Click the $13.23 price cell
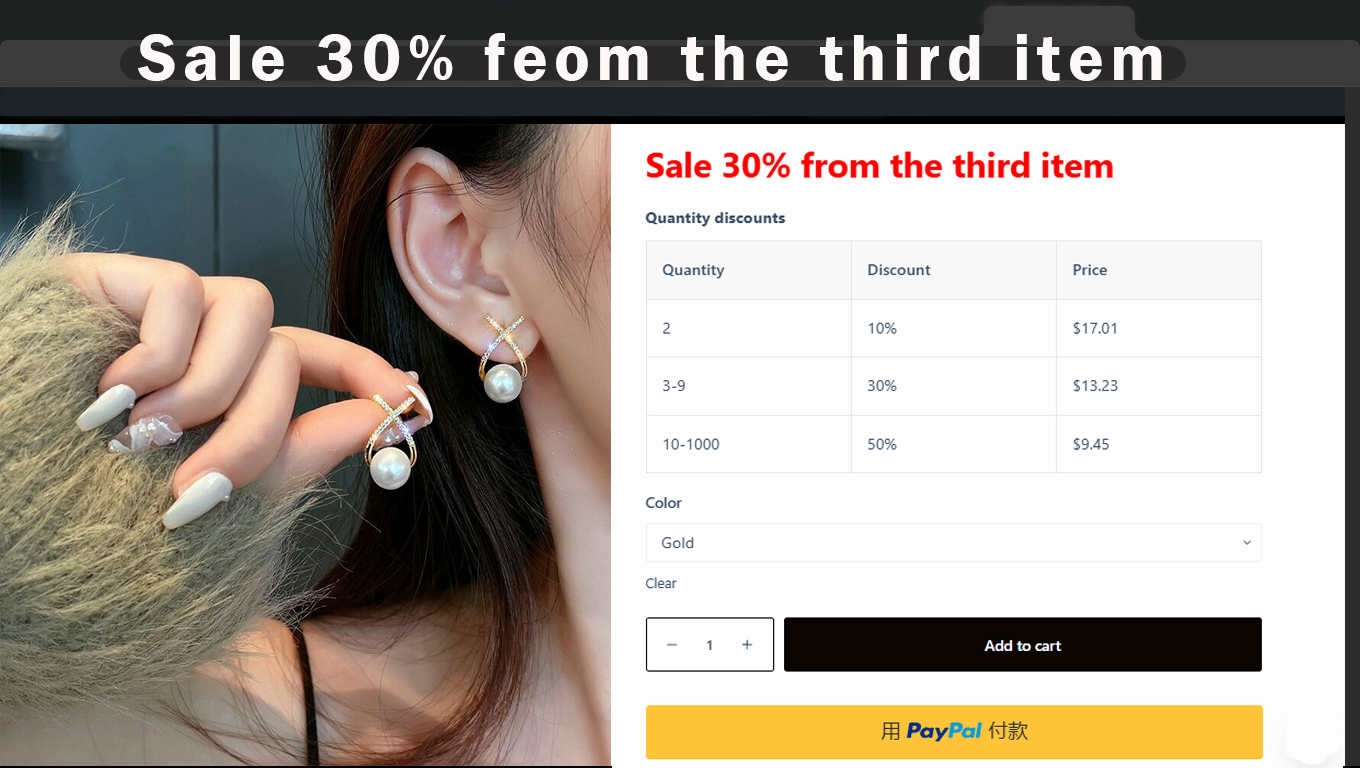Image resolution: width=1360 pixels, height=768 pixels. (1159, 386)
